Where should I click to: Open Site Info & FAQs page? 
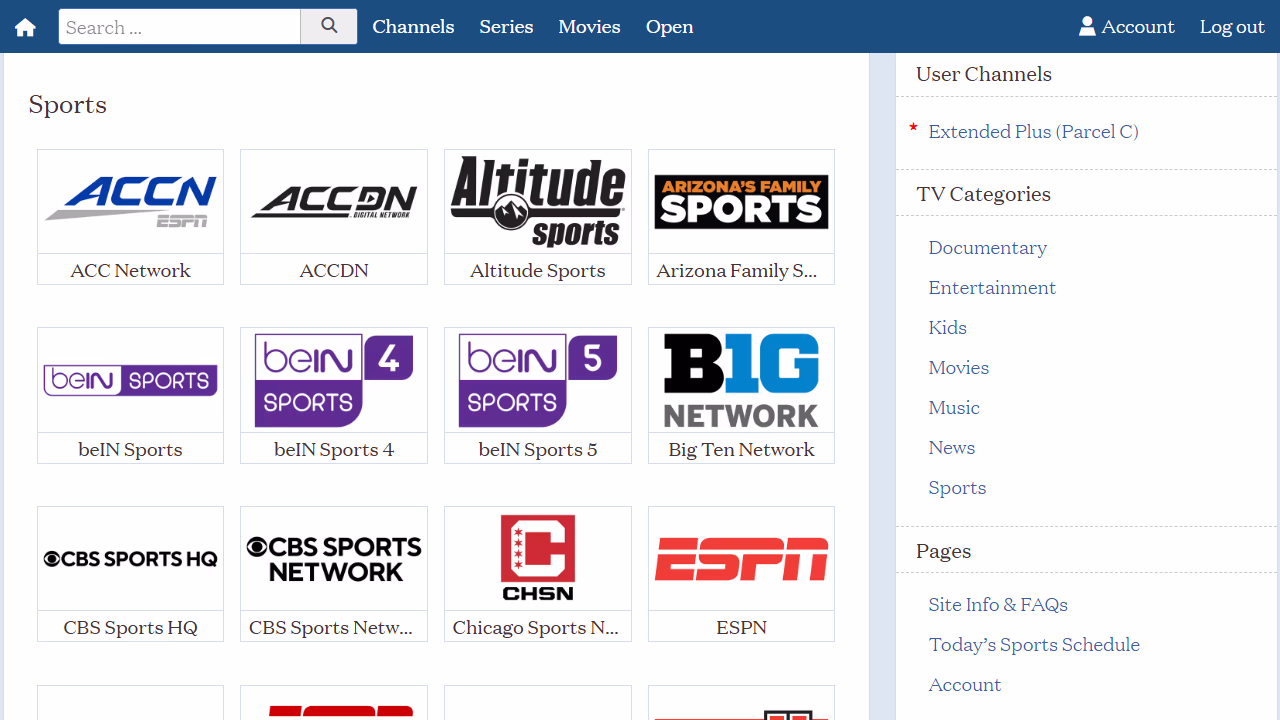(x=998, y=605)
